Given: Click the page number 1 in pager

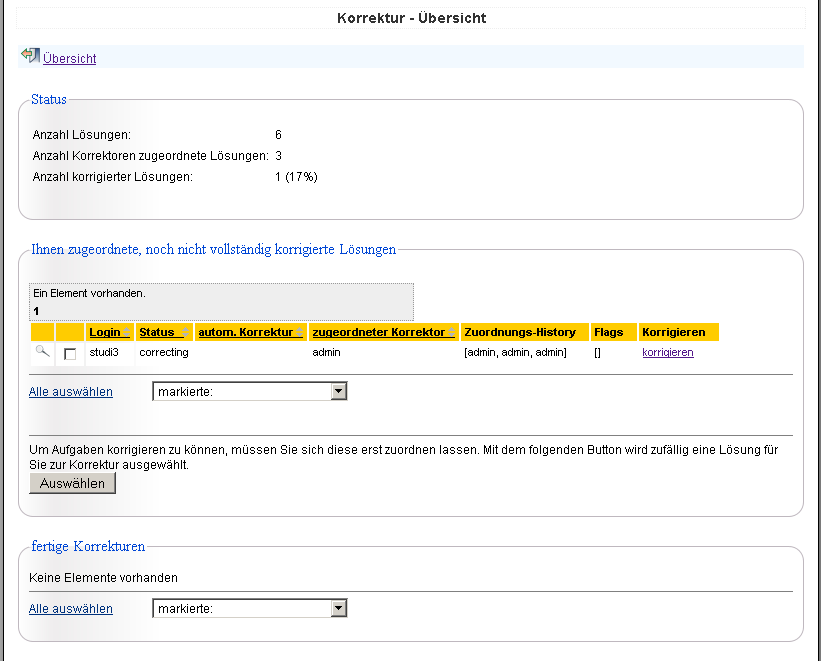Looking at the screenshot, I should click(x=36, y=311).
